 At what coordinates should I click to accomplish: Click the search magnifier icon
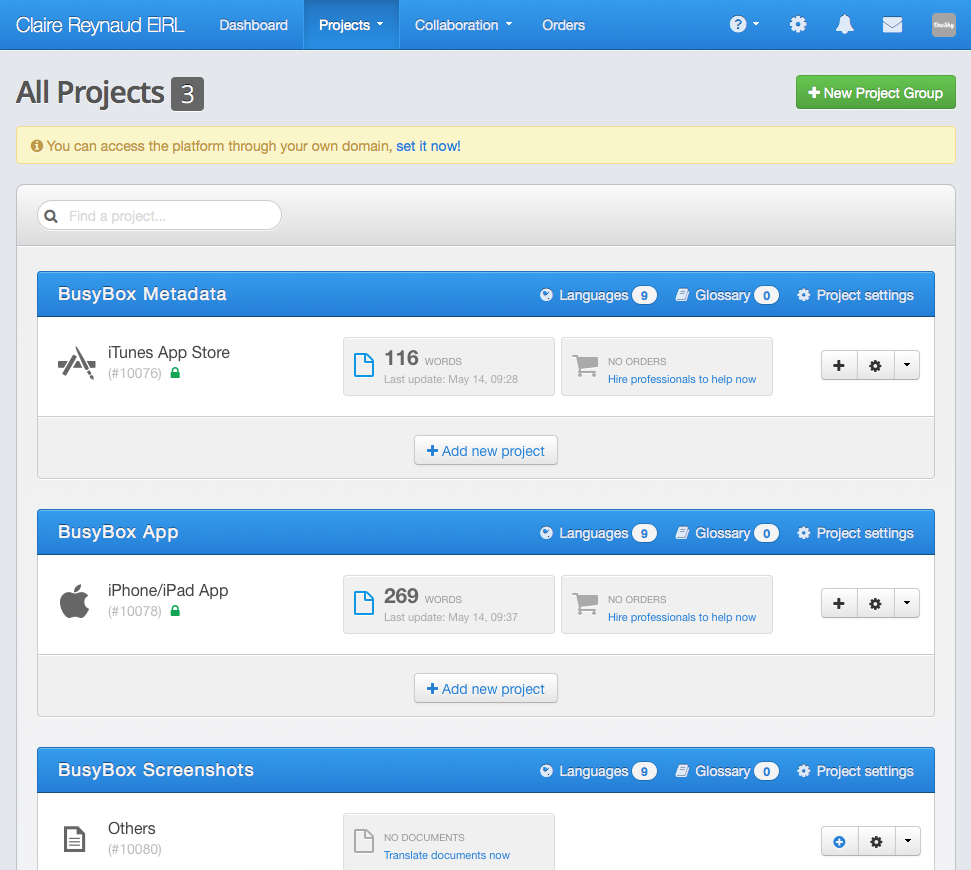click(x=51, y=216)
